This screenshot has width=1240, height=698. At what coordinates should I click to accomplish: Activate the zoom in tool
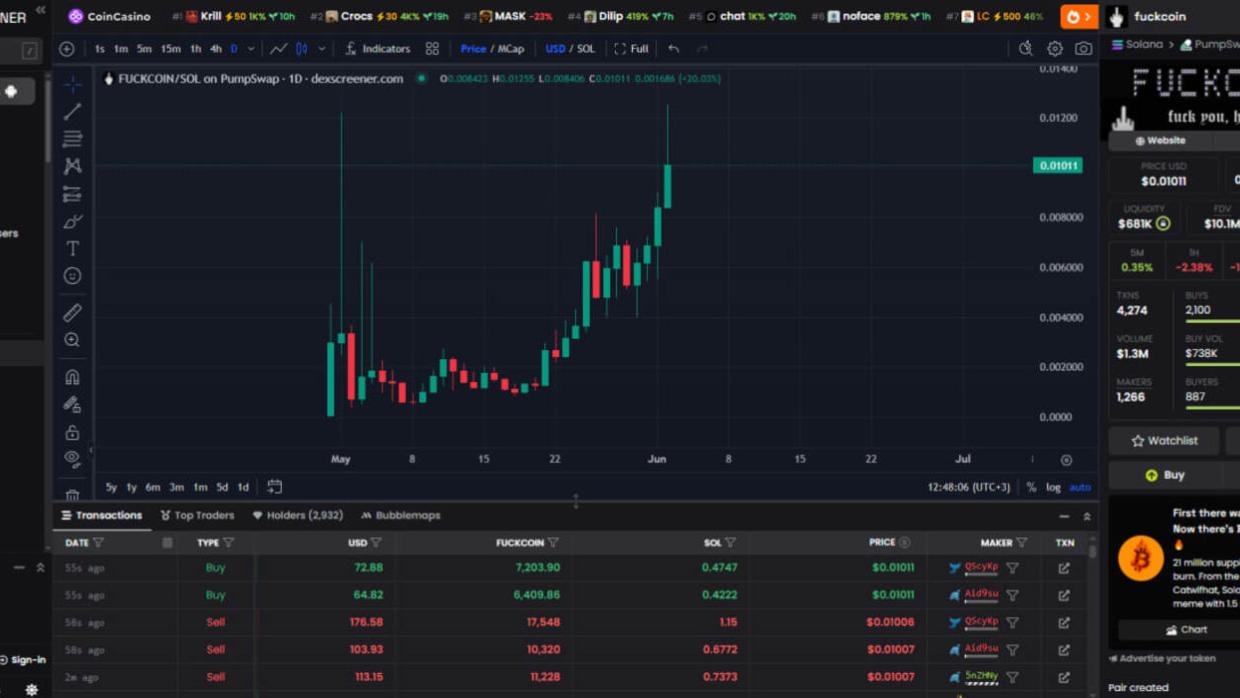72,340
